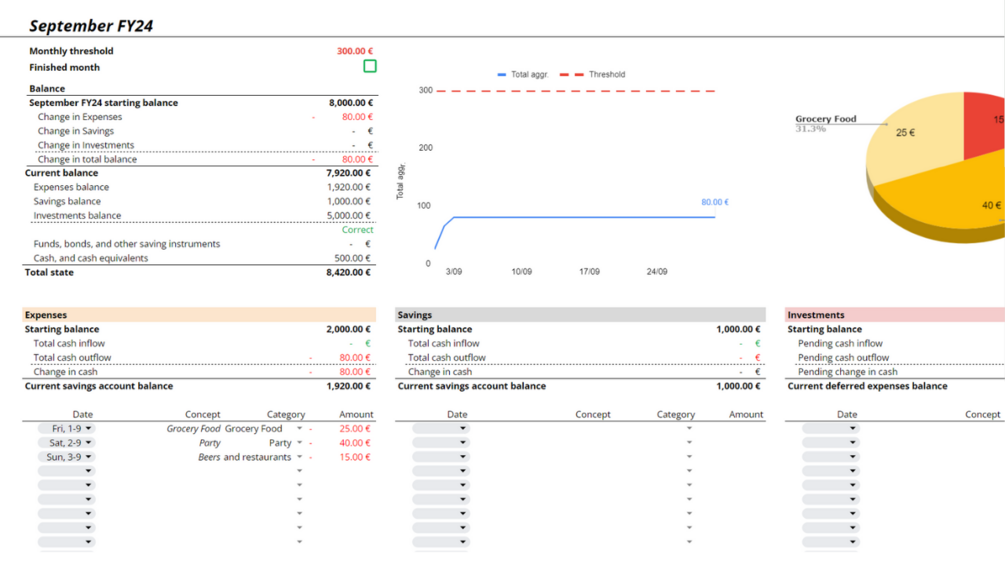Open first empty date dropdown in Savings table
1005x565 pixels.
(441, 429)
